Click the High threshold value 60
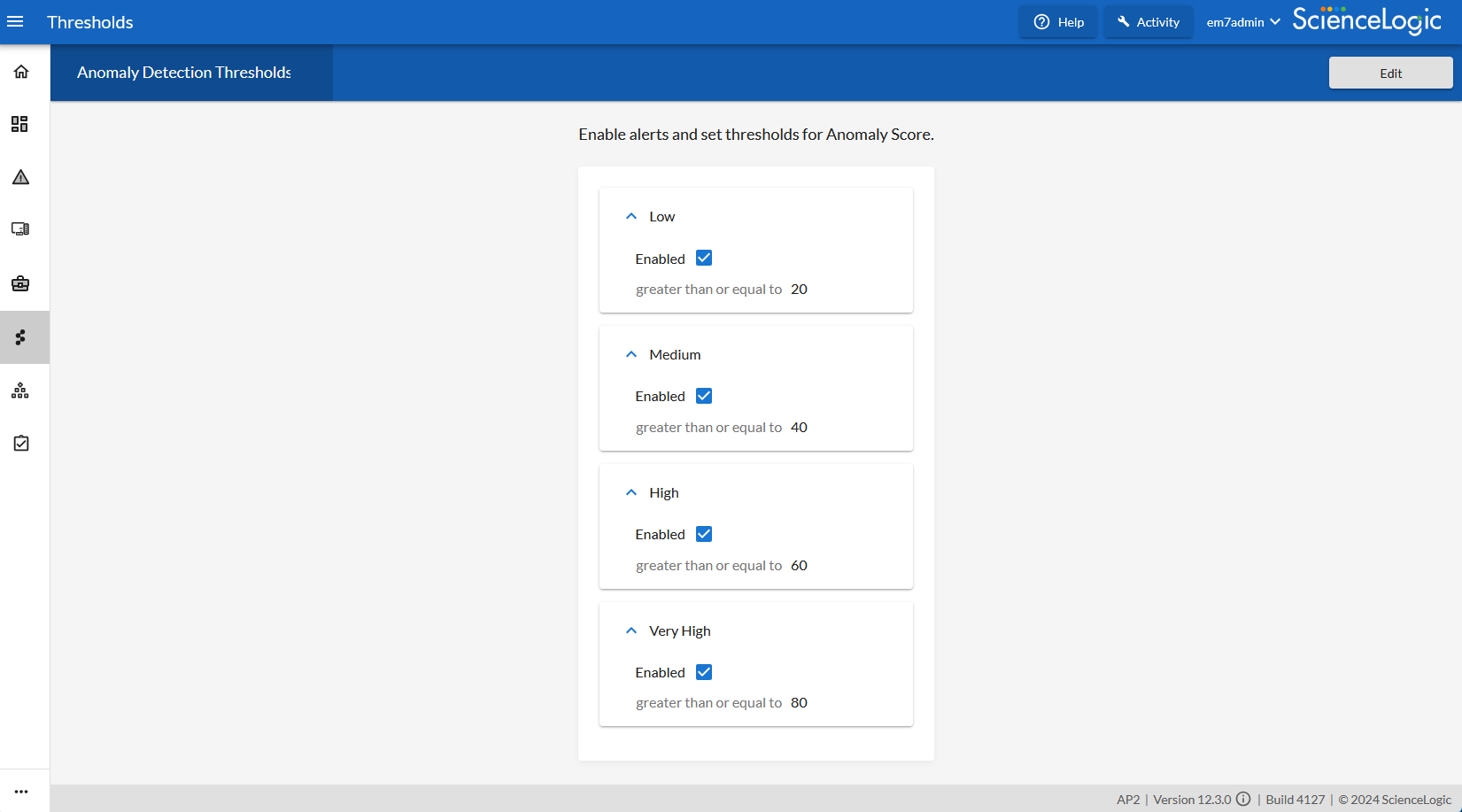Image resolution: width=1462 pixels, height=812 pixels. click(x=799, y=565)
